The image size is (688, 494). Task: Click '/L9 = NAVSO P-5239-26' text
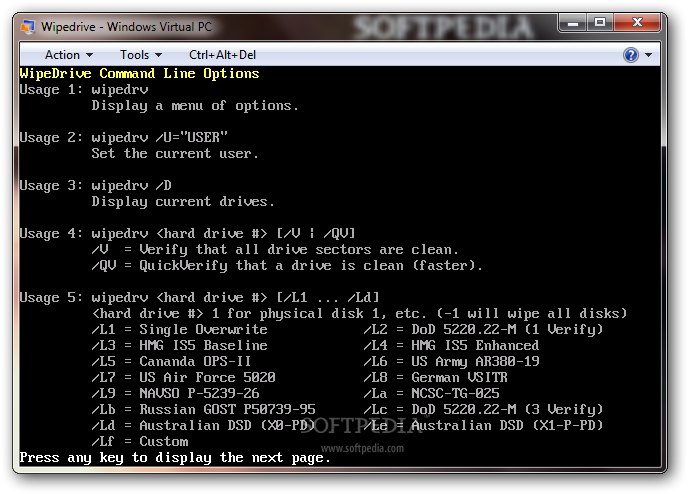click(176, 394)
